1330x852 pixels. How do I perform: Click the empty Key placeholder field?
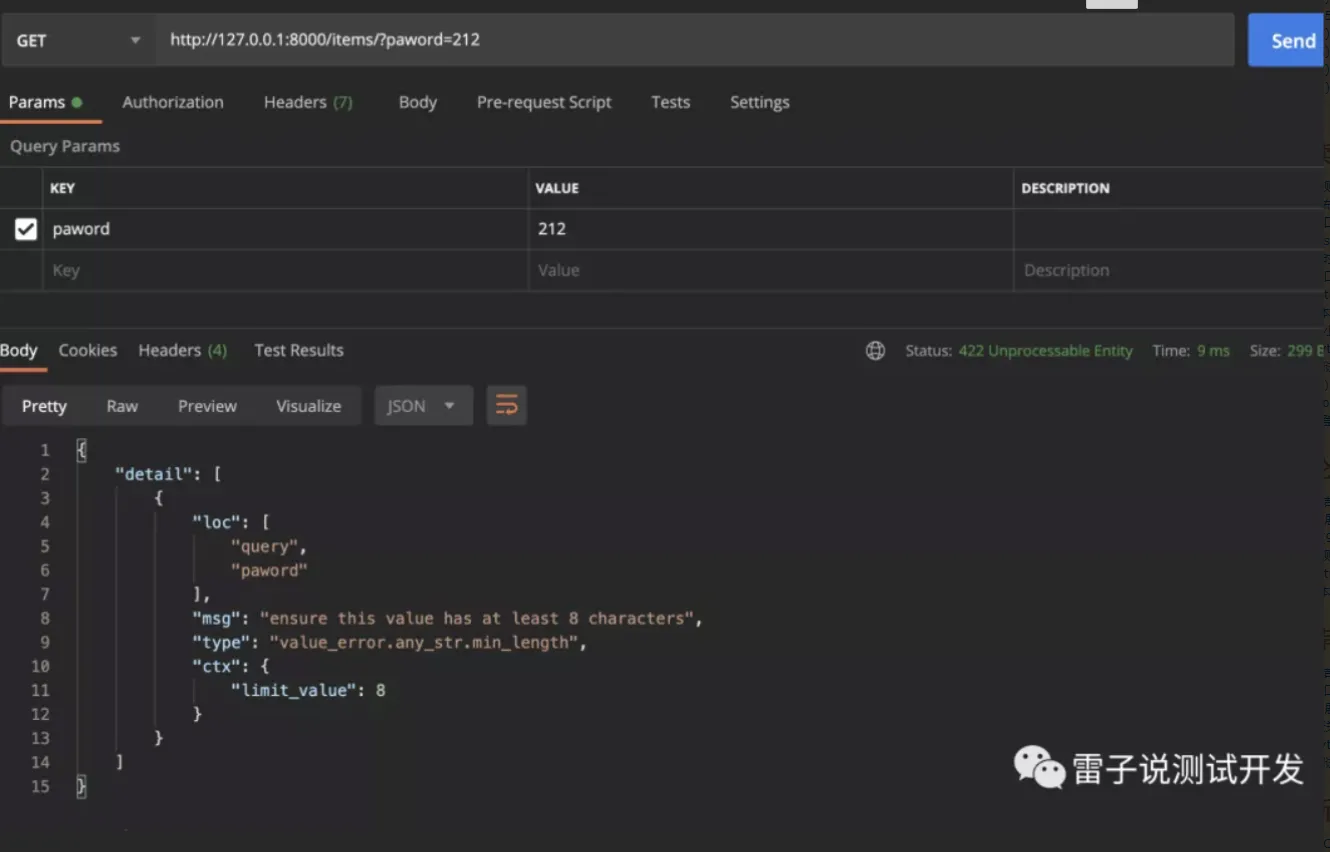coord(285,270)
